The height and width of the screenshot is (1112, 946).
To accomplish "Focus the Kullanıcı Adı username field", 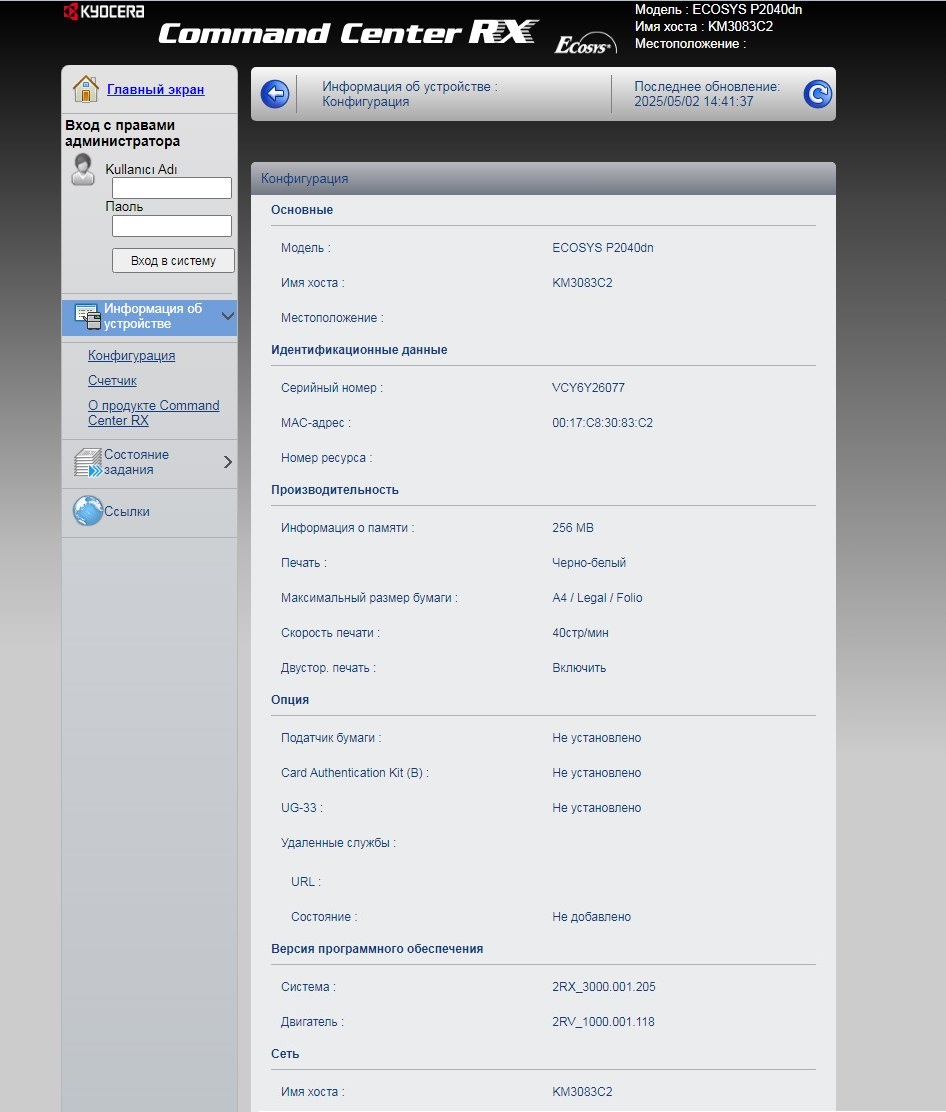I will [172, 188].
